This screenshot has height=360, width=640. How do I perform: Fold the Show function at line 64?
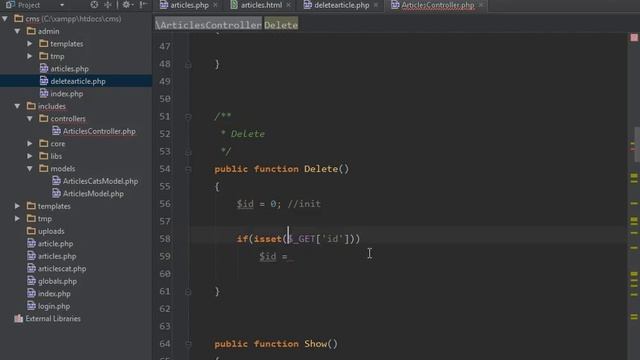[188, 344]
